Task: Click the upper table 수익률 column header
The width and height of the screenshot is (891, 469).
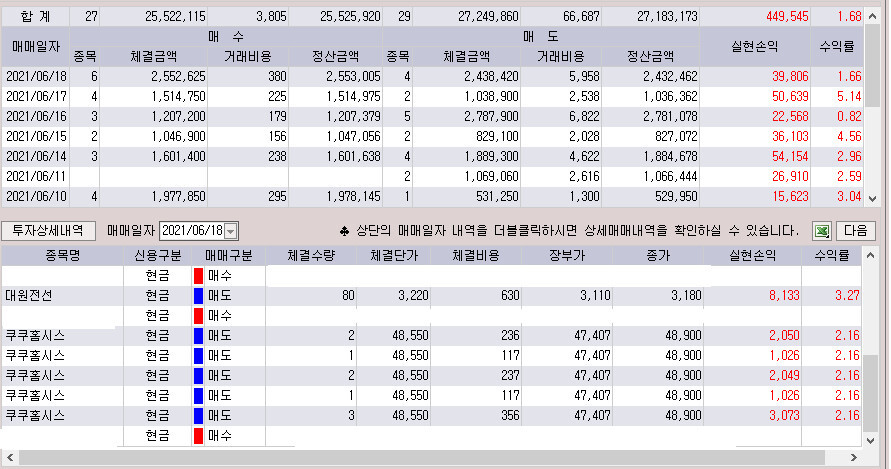Action: [x=836, y=46]
